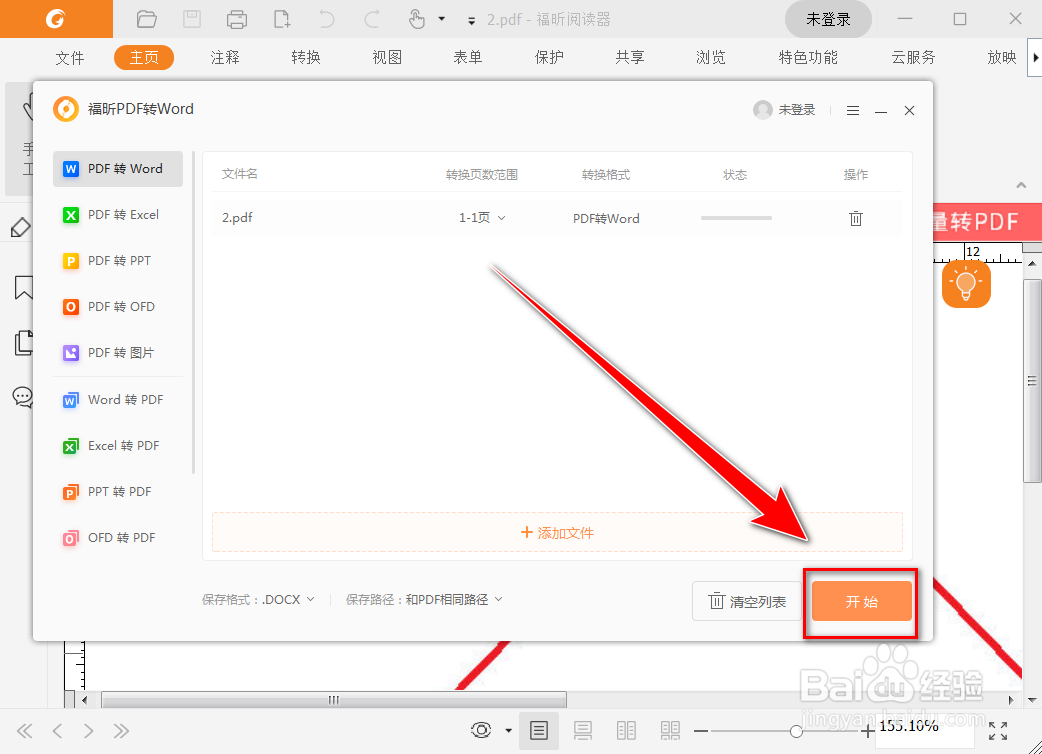Select PPT 转 PDF conversion
The height and width of the screenshot is (754, 1042).
coord(118,492)
